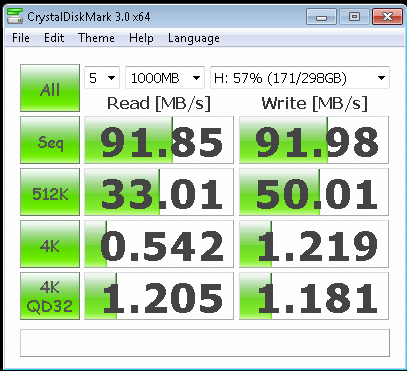
Task: Click the 4K write result 1.219
Action: point(314,244)
